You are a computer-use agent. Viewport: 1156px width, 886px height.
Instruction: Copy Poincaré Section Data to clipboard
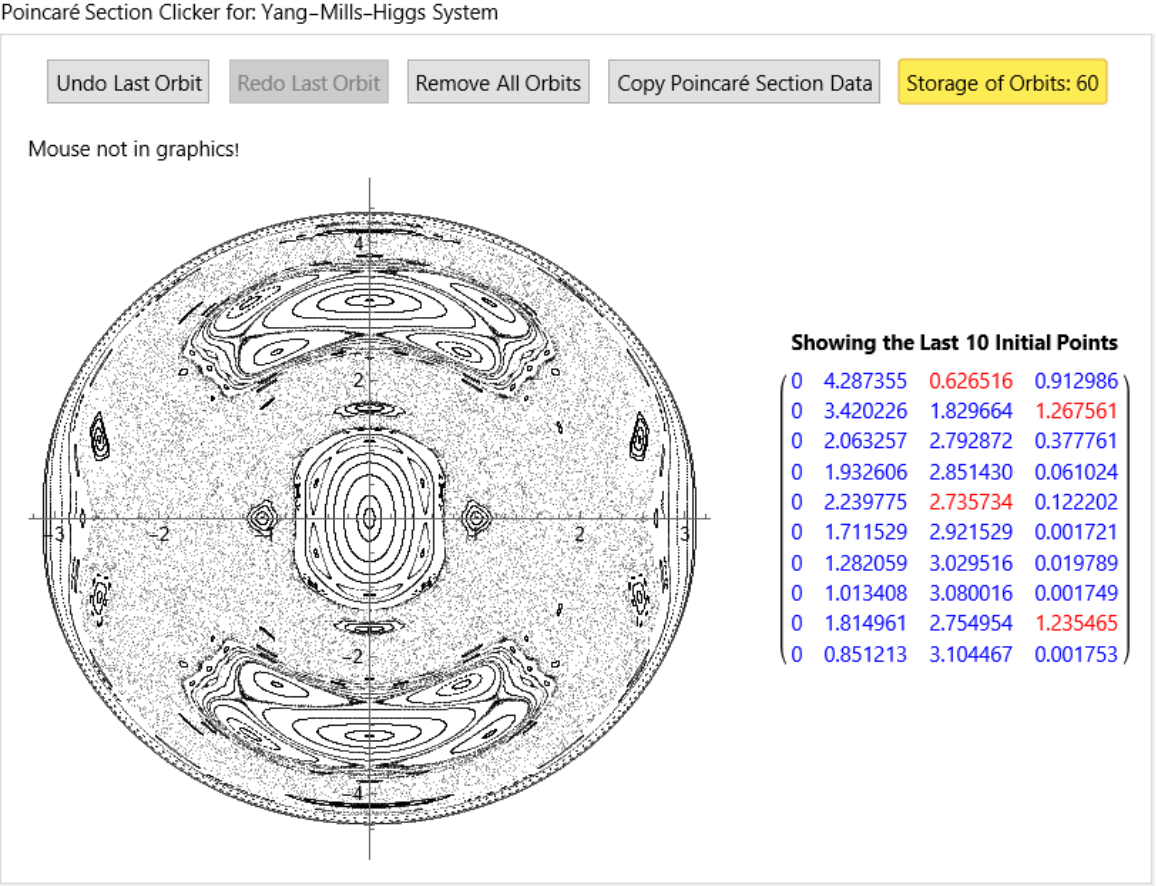click(x=744, y=83)
